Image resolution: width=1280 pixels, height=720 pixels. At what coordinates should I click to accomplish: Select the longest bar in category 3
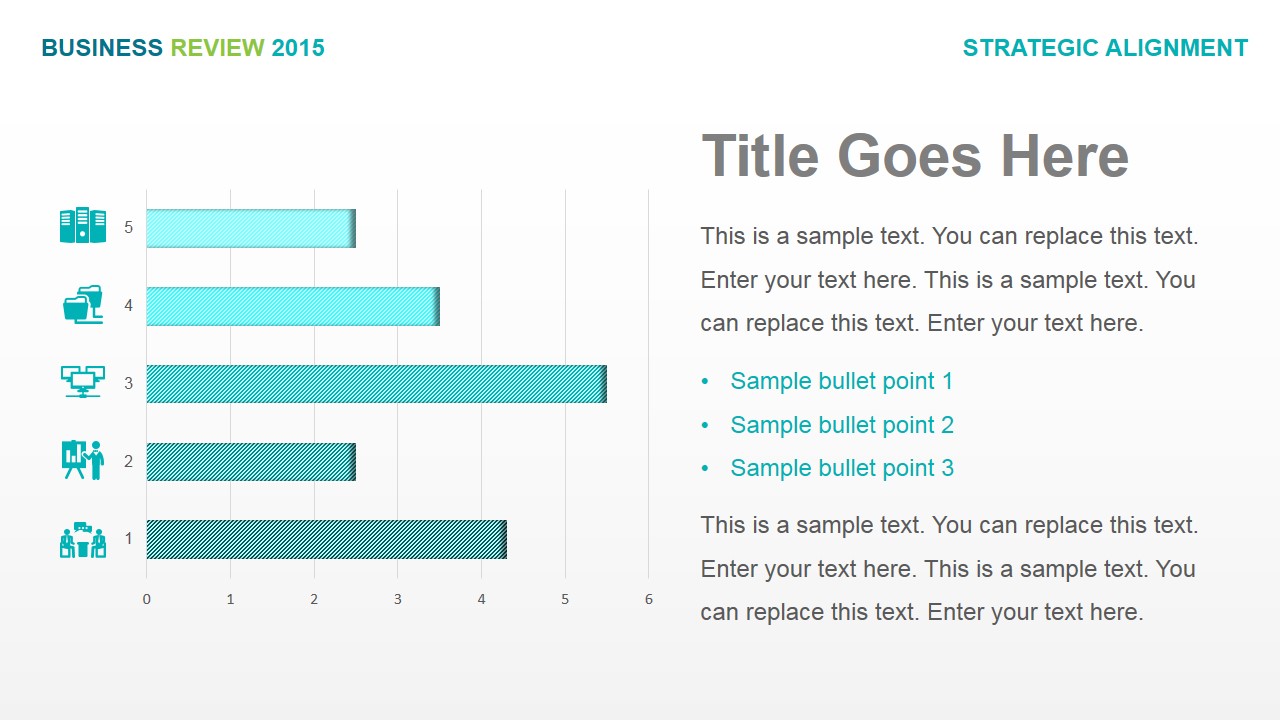(x=376, y=384)
